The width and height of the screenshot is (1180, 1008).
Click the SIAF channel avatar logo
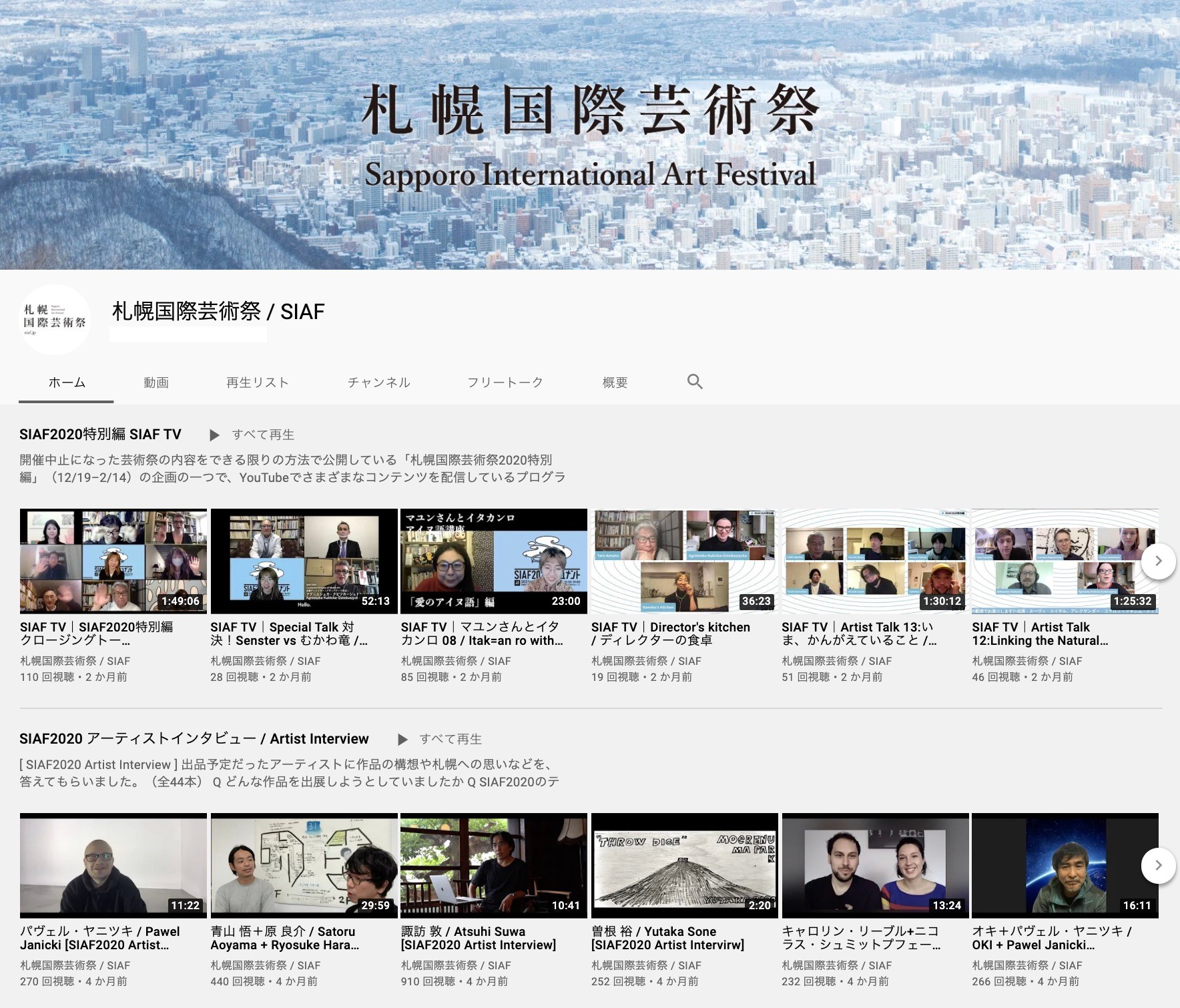[x=55, y=320]
